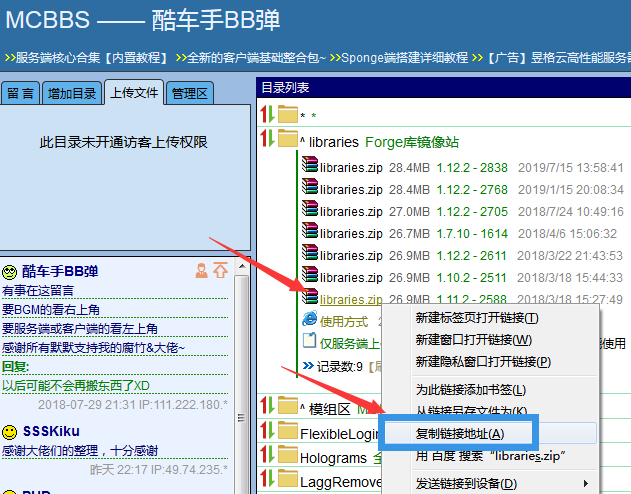The image size is (631, 494).
Task: Open the Holograms folder
Action: coord(334,458)
